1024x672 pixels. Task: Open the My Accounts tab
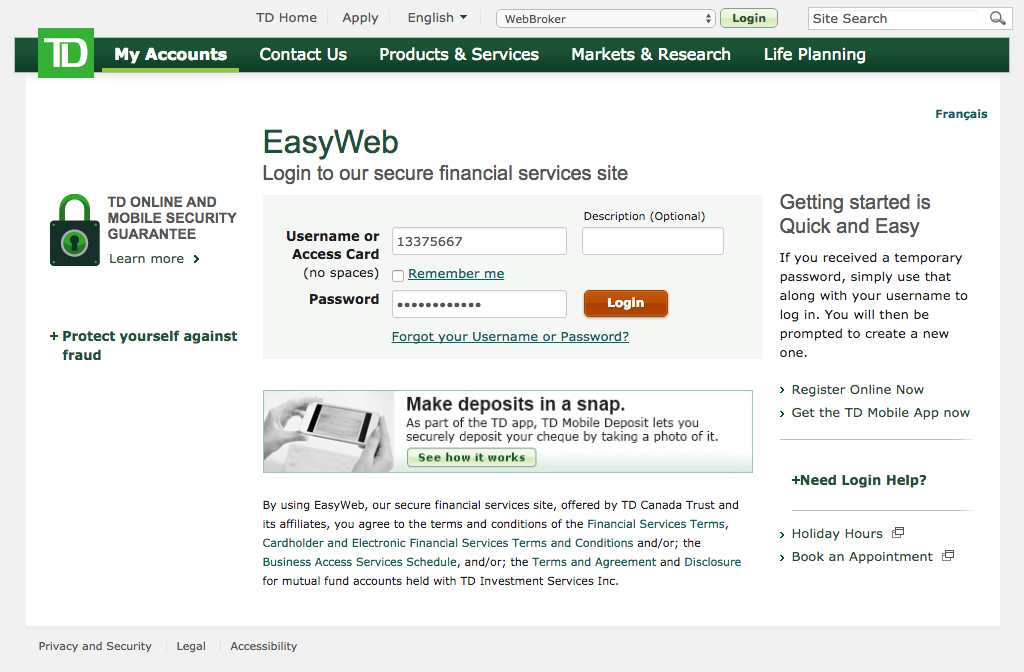pyautogui.click(x=170, y=54)
